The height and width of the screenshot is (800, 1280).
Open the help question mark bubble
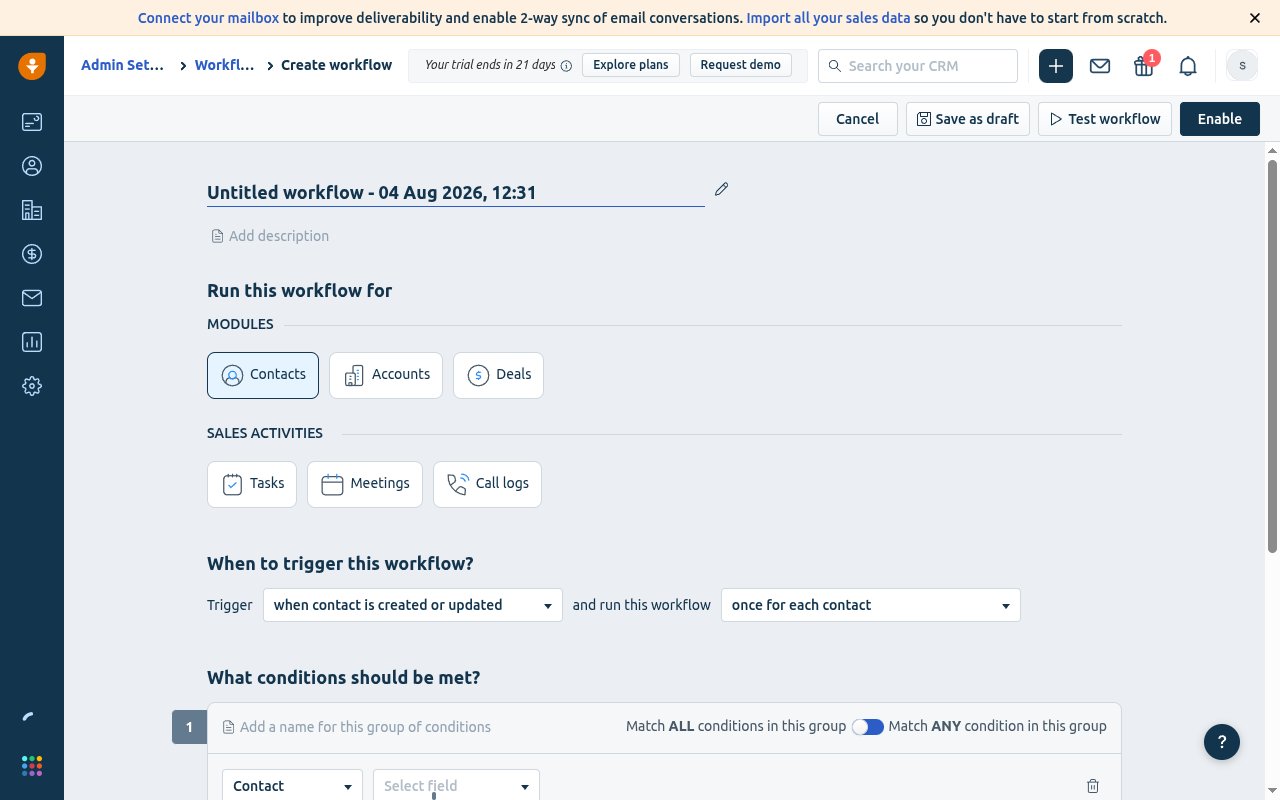(x=1222, y=742)
